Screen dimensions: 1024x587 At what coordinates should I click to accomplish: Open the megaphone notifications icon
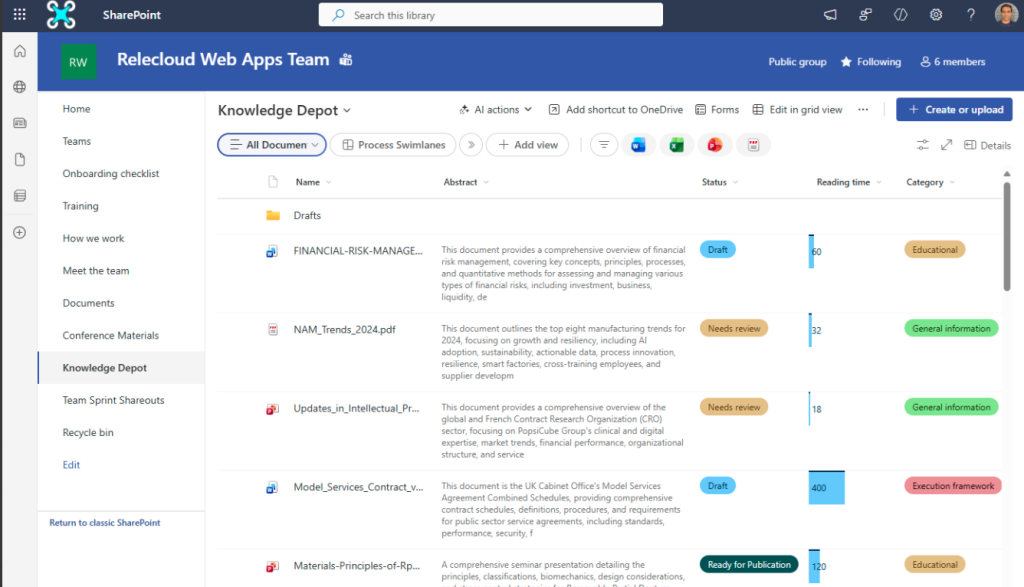click(830, 15)
